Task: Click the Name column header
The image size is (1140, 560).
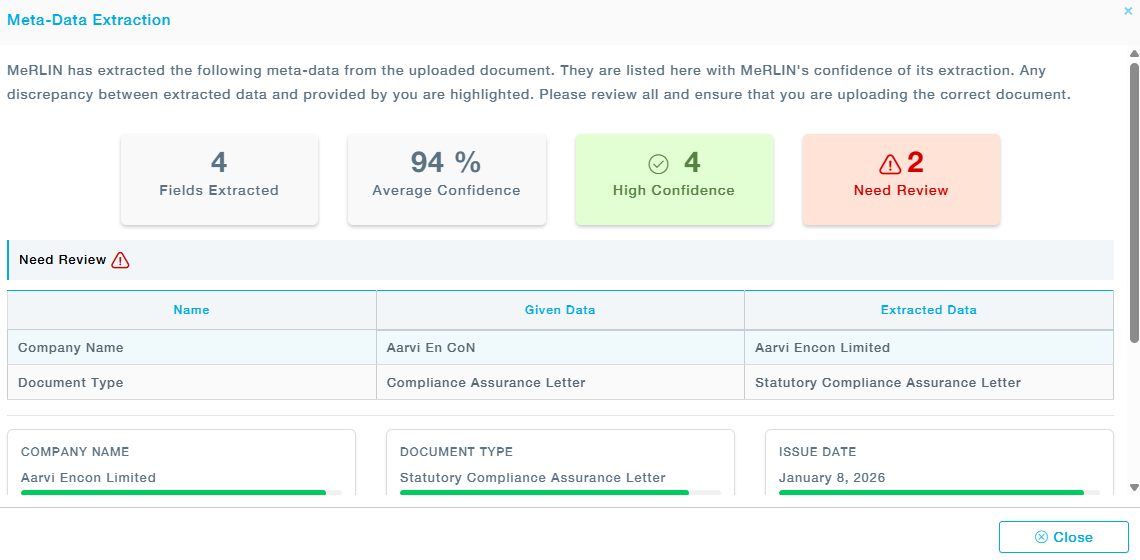Action: click(x=191, y=310)
